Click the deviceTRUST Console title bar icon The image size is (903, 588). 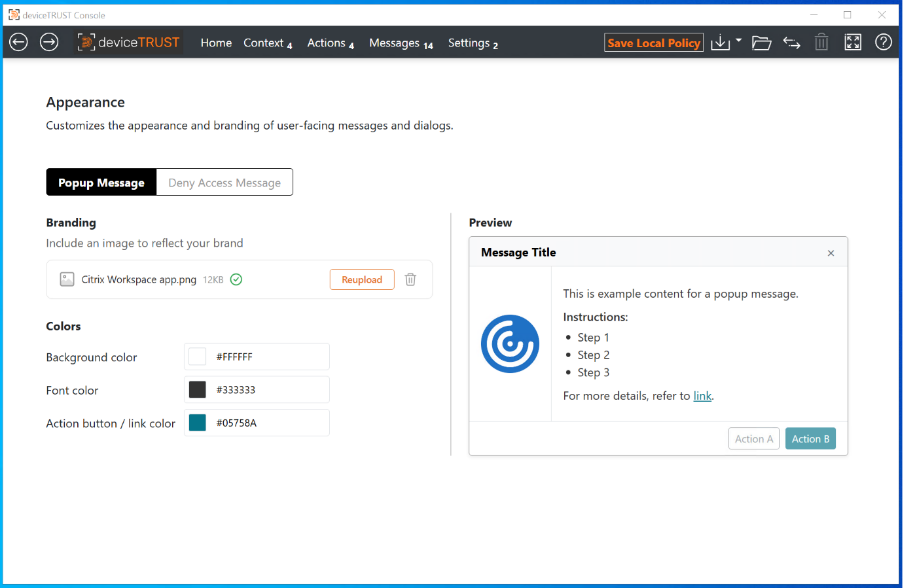(14, 14)
